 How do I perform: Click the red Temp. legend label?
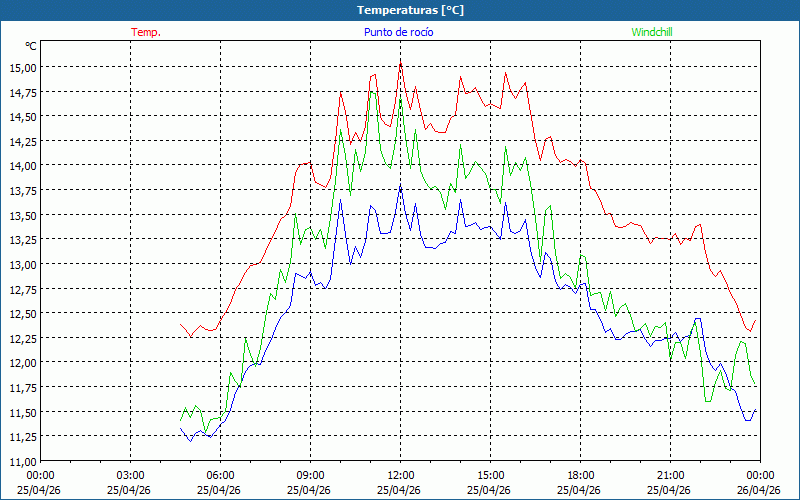146,32
